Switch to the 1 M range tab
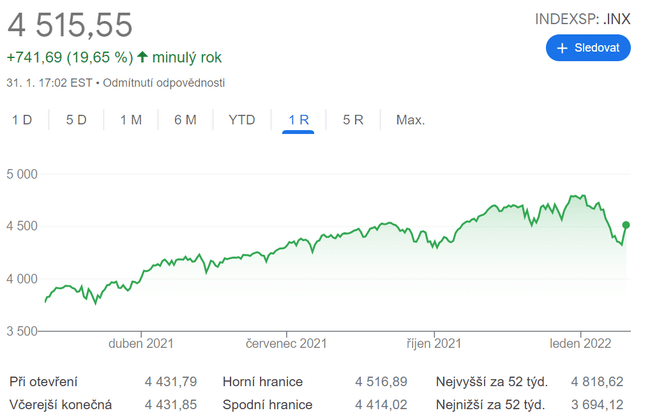Image resolution: width=650 pixels, height=418 pixels. tap(131, 120)
